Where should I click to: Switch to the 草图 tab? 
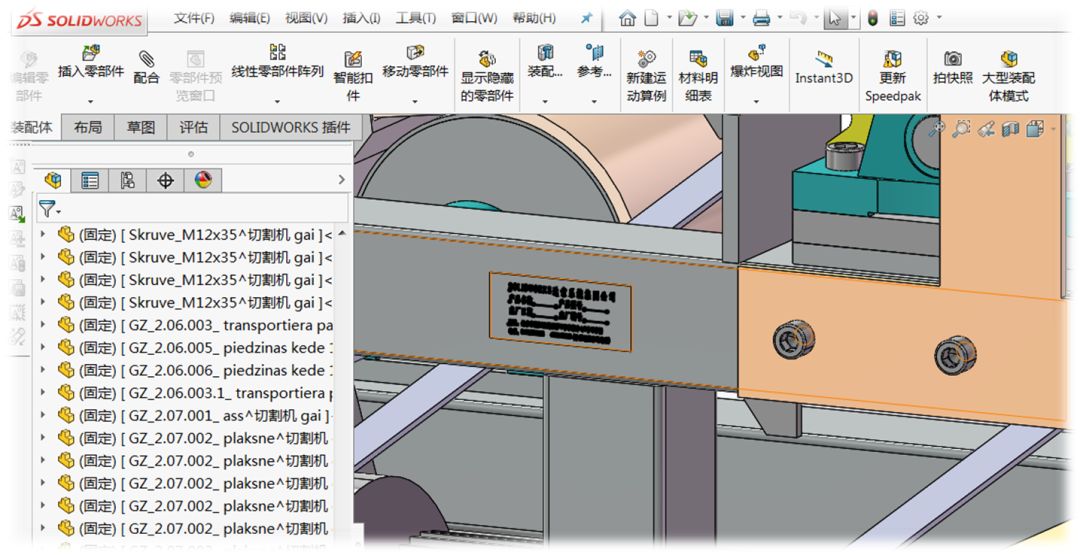pyautogui.click(x=141, y=127)
